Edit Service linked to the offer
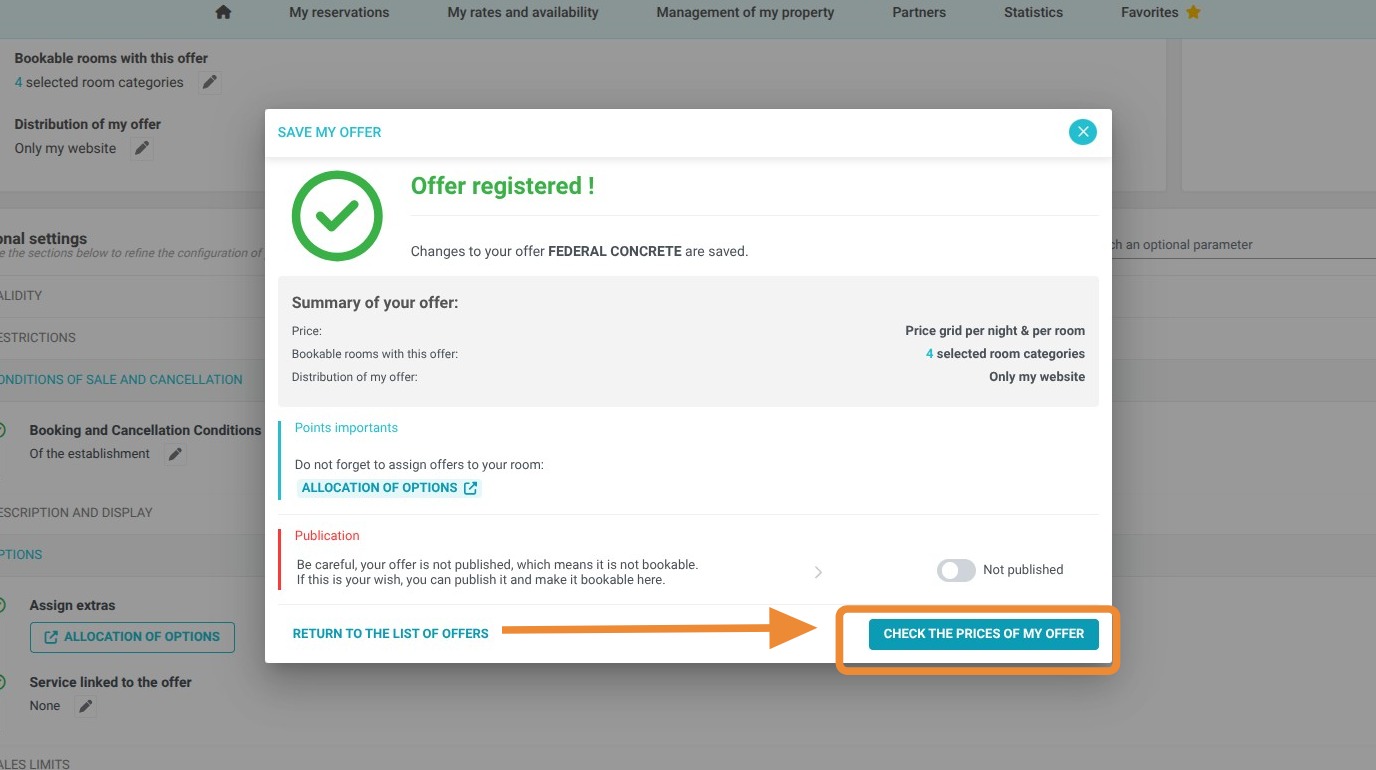1376x770 pixels. (86, 706)
